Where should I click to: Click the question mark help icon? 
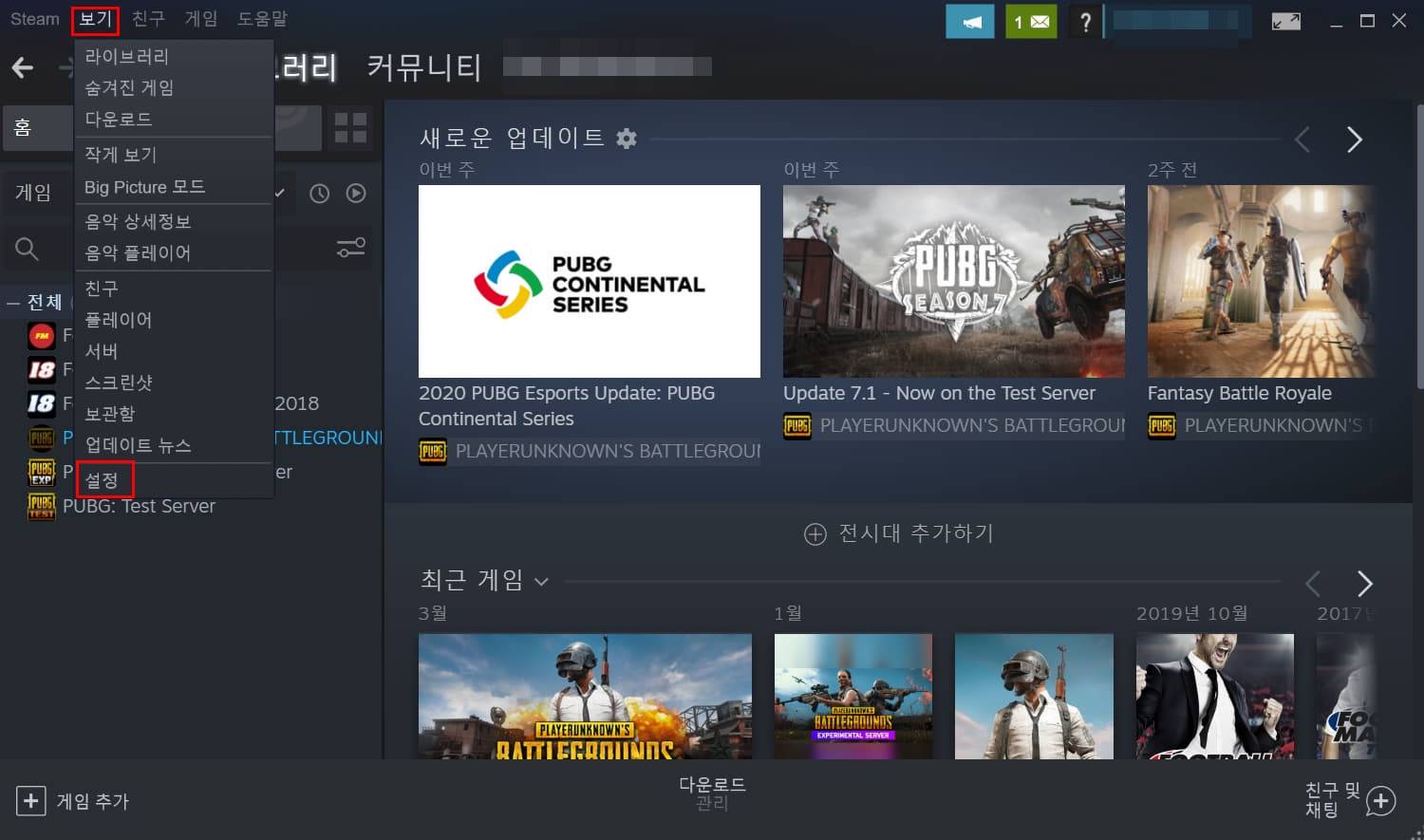pyautogui.click(x=1085, y=21)
